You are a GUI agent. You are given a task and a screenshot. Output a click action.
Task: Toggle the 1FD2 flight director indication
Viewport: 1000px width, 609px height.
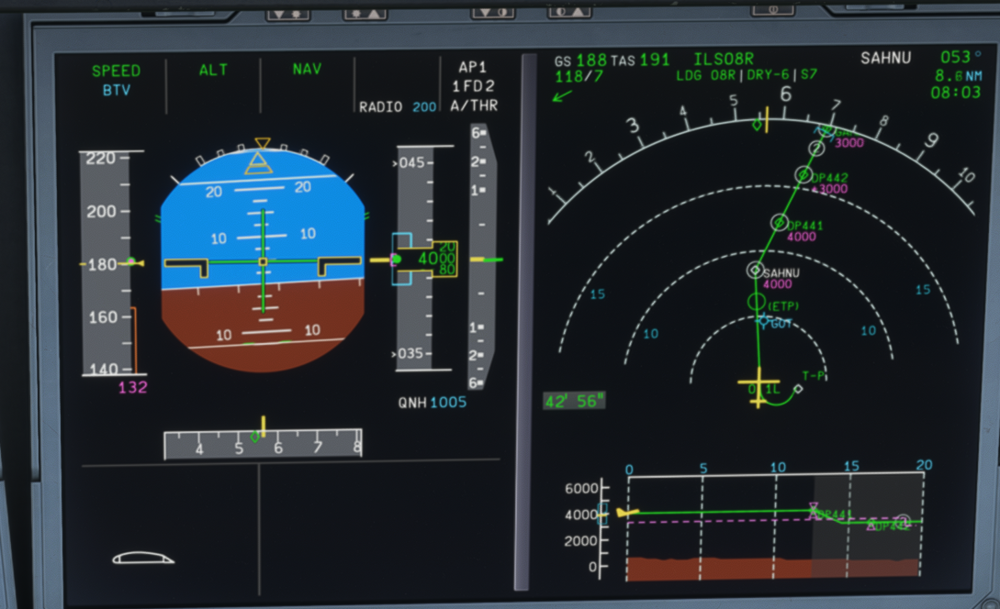pyautogui.click(x=472, y=86)
